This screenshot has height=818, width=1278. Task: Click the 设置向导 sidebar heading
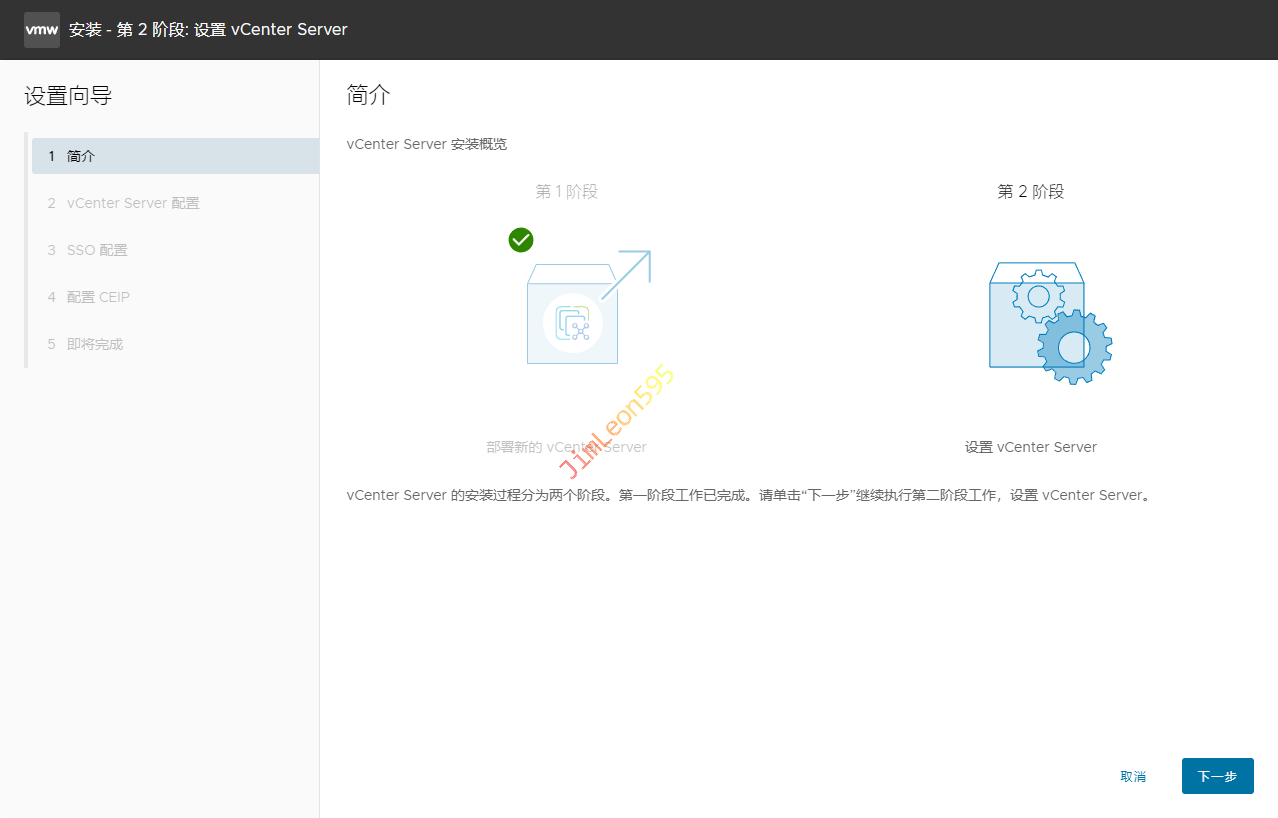tap(68, 96)
